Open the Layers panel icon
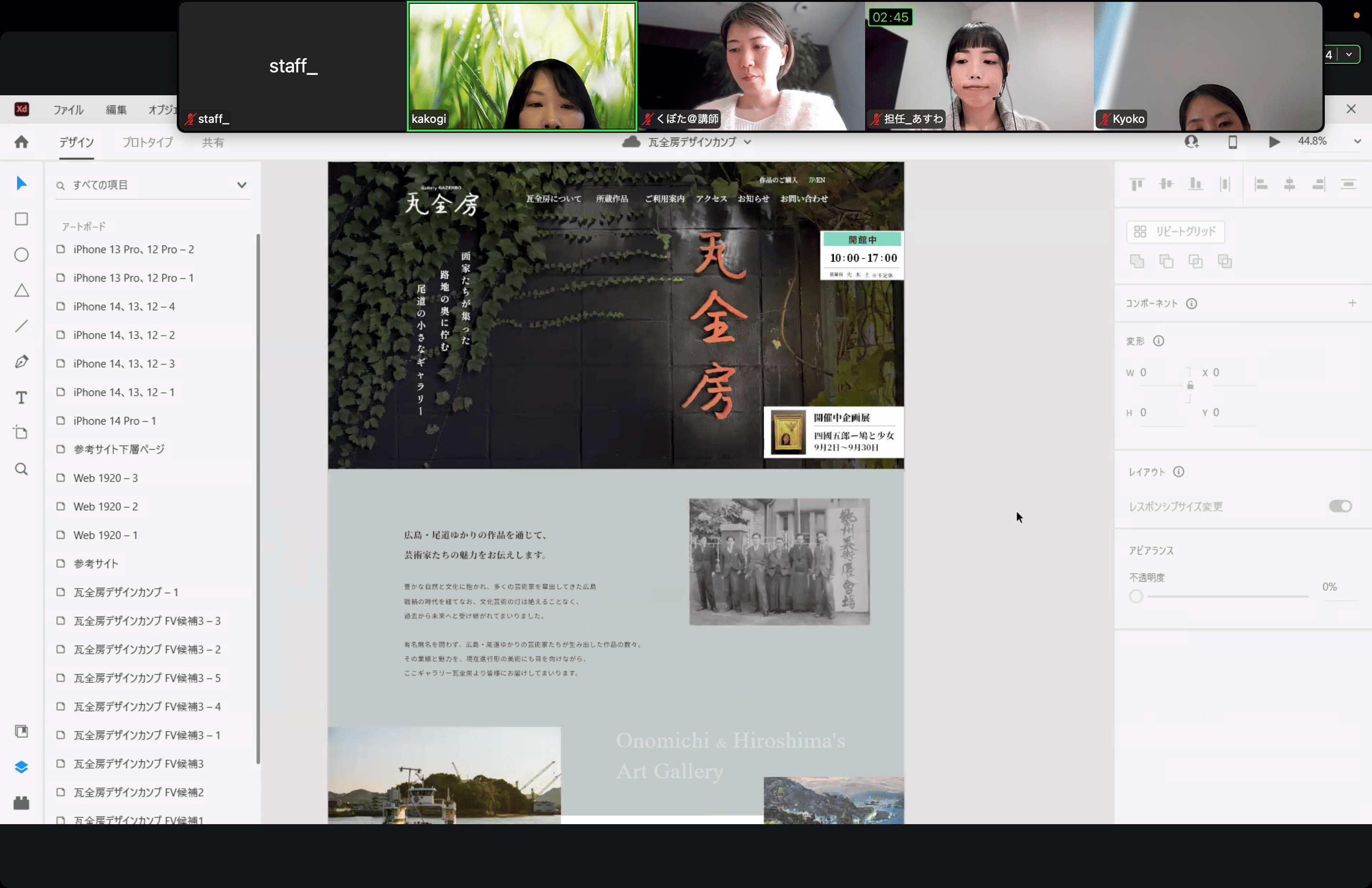This screenshot has width=1372, height=888. pos(21,767)
